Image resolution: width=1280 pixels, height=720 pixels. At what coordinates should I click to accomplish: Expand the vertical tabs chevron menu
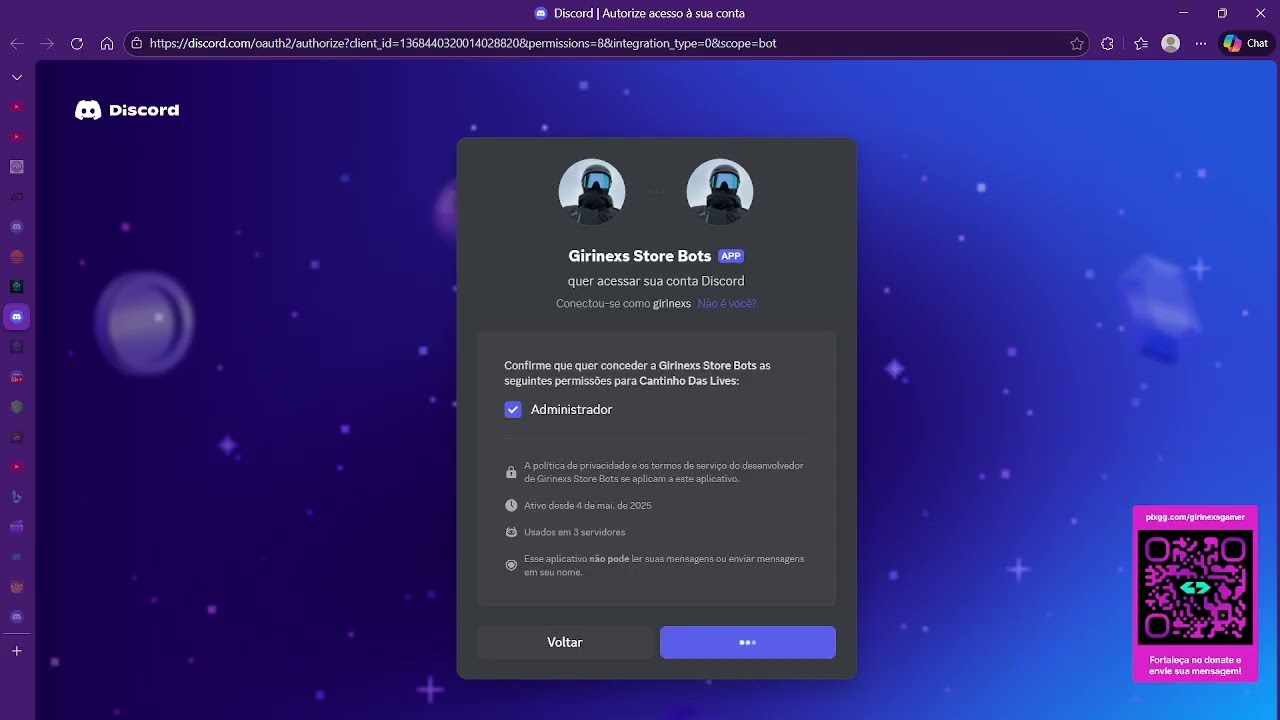[x=16, y=77]
